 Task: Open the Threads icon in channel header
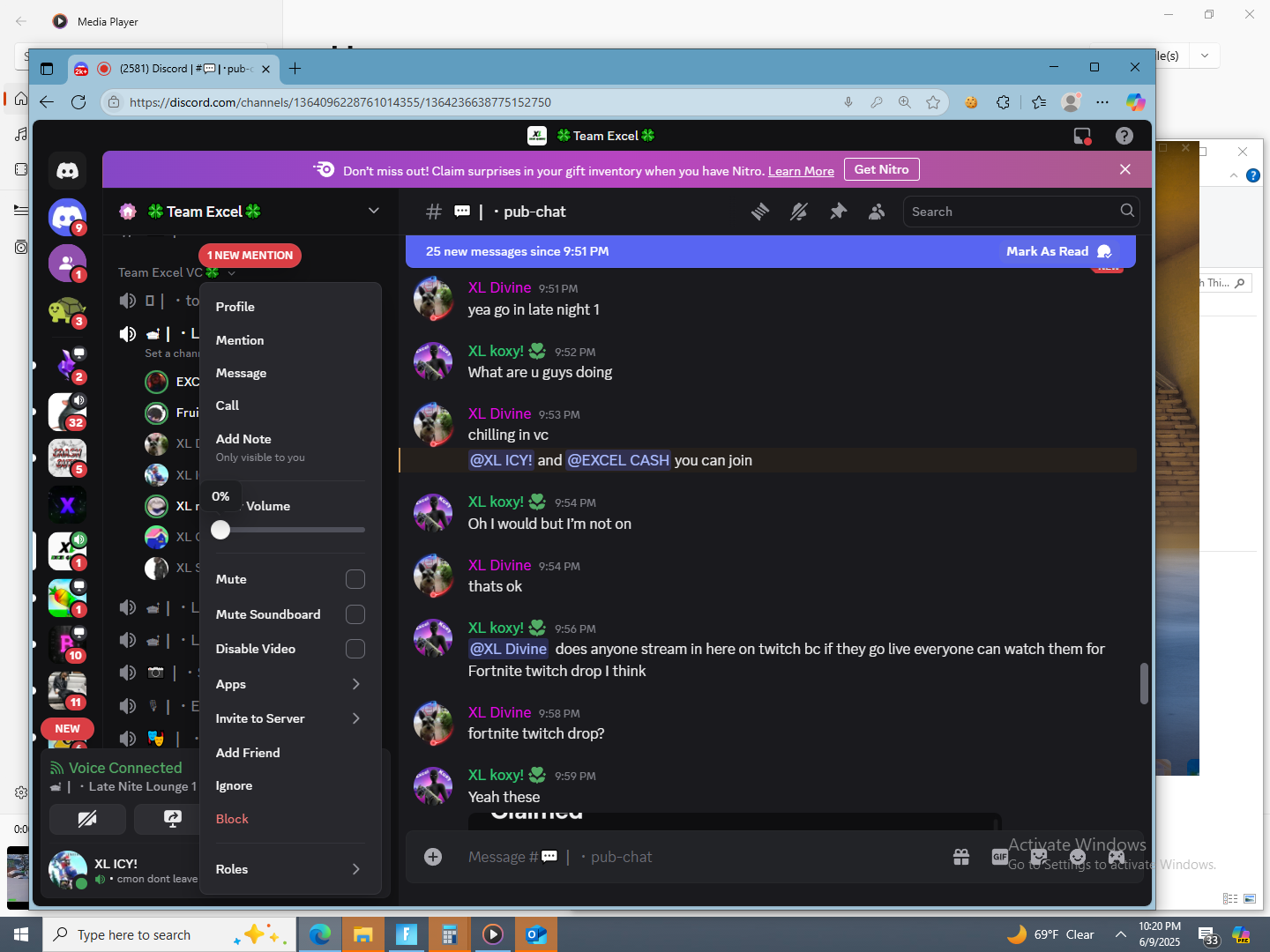(x=760, y=212)
